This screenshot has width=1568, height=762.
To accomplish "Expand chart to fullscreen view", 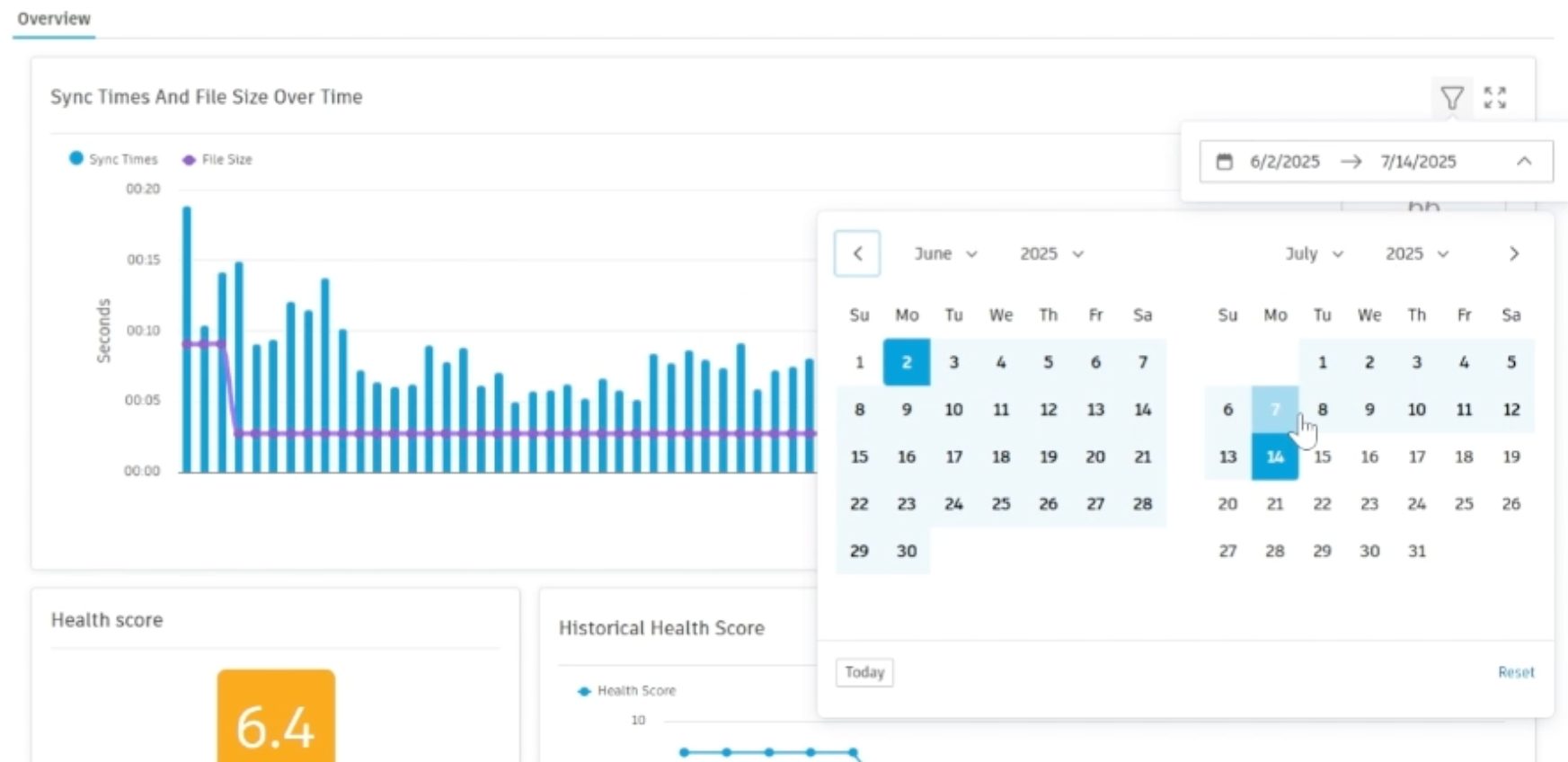I will pyautogui.click(x=1494, y=98).
